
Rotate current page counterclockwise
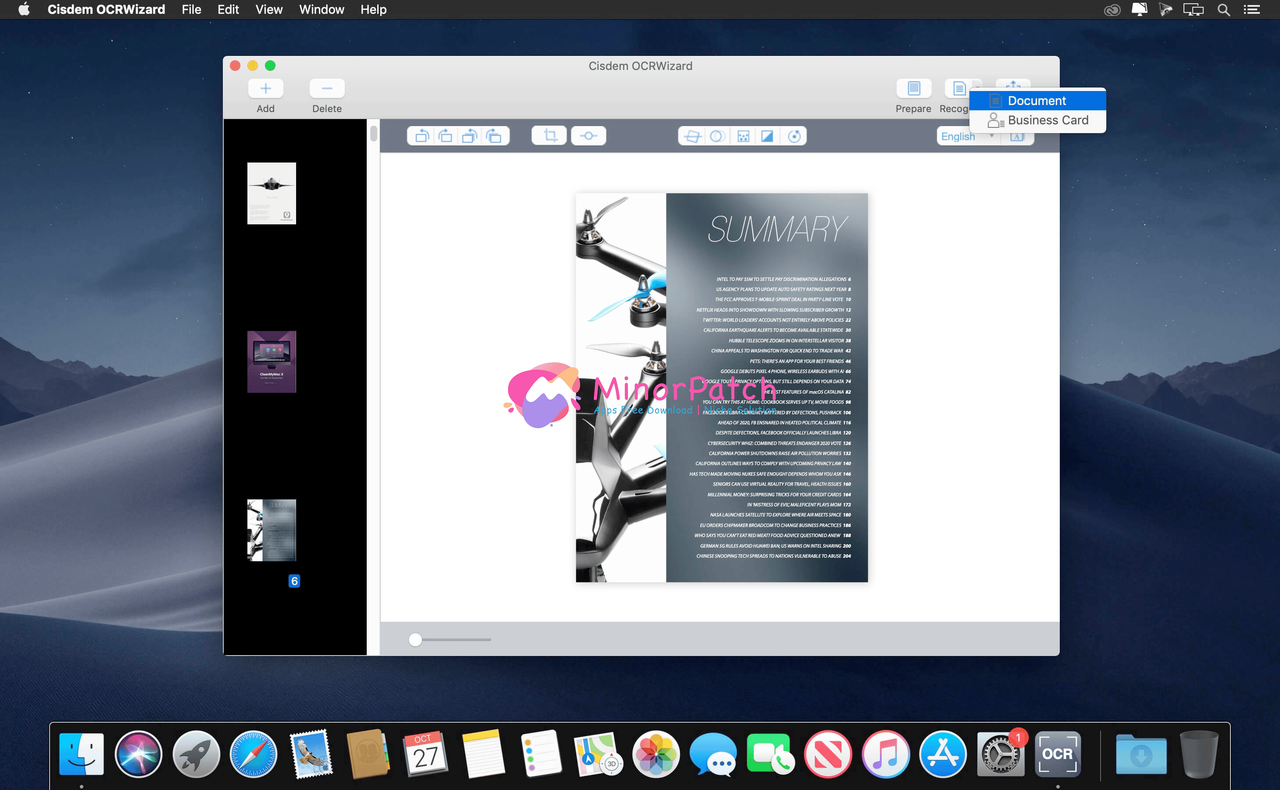pos(421,136)
